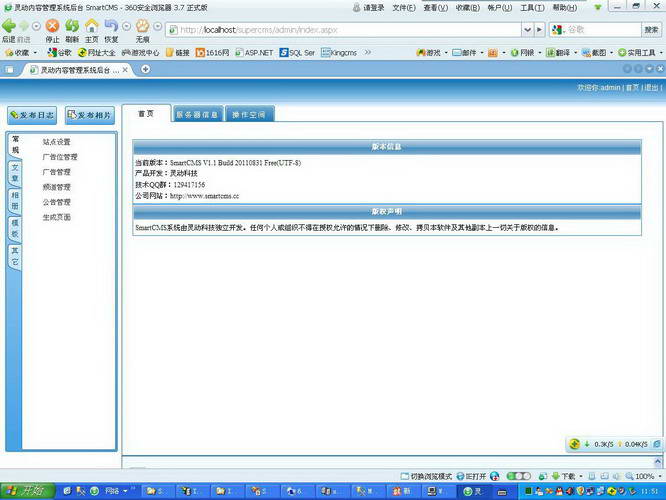Select the 其它 vertical sidebar tab
This screenshot has width=666, height=500.
[15, 256]
